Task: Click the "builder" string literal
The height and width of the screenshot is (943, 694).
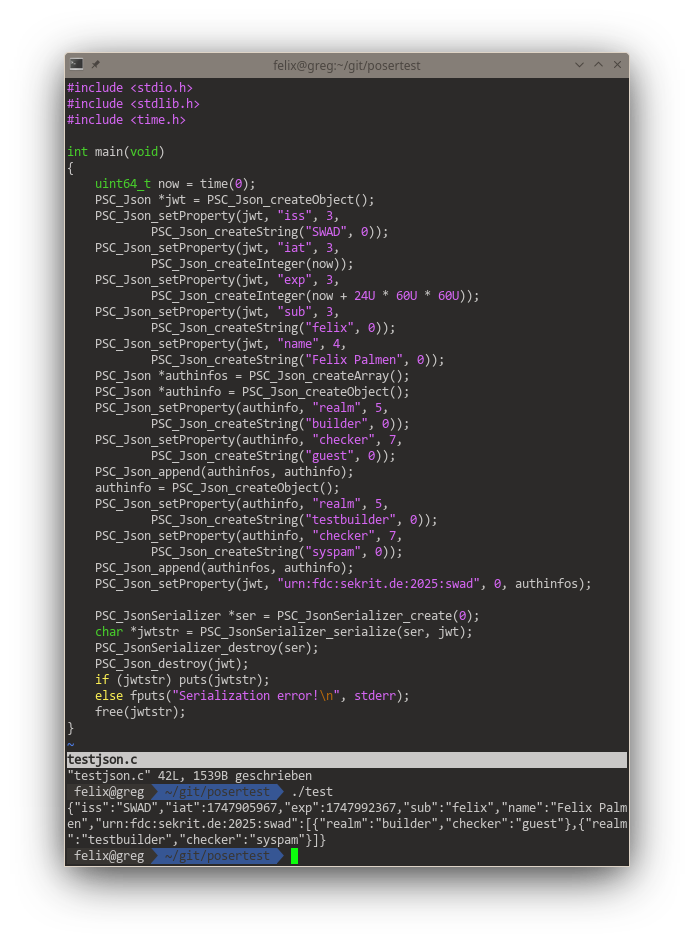Action: click(337, 424)
